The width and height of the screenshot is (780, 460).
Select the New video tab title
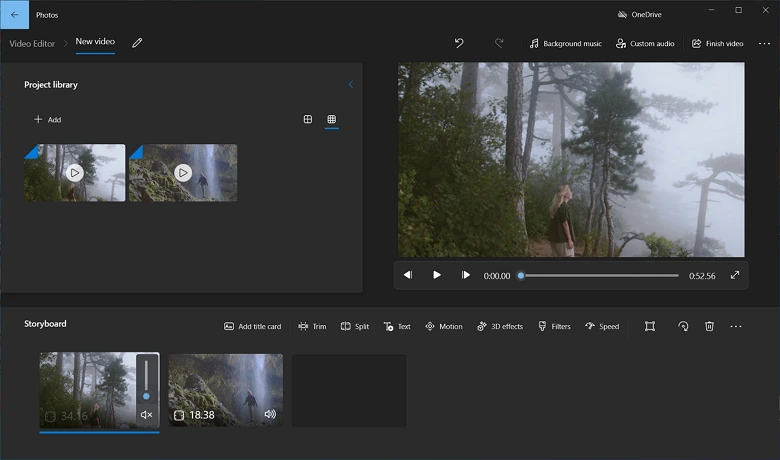click(95, 42)
